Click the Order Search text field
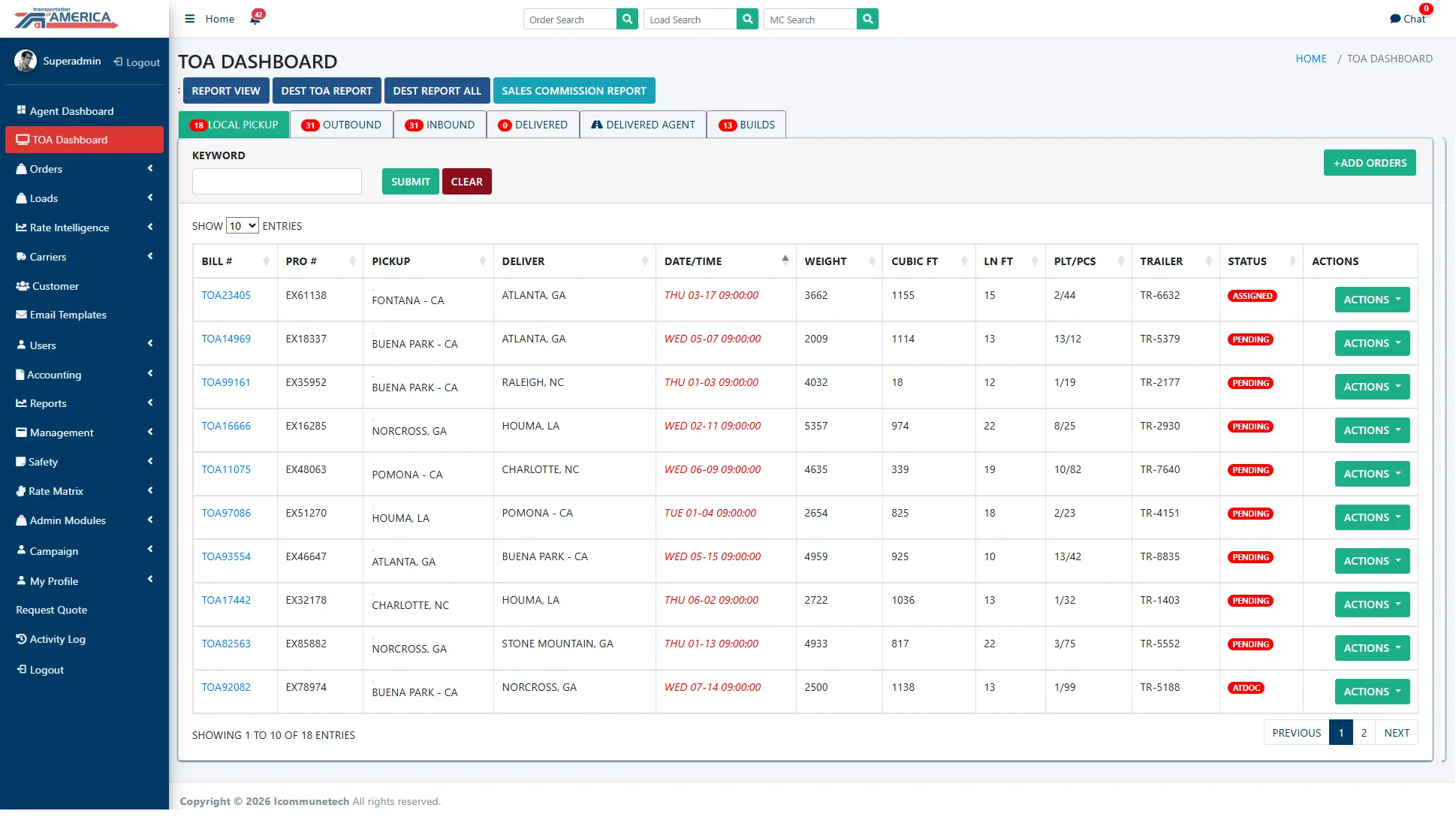1456x820 pixels. coord(570,19)
